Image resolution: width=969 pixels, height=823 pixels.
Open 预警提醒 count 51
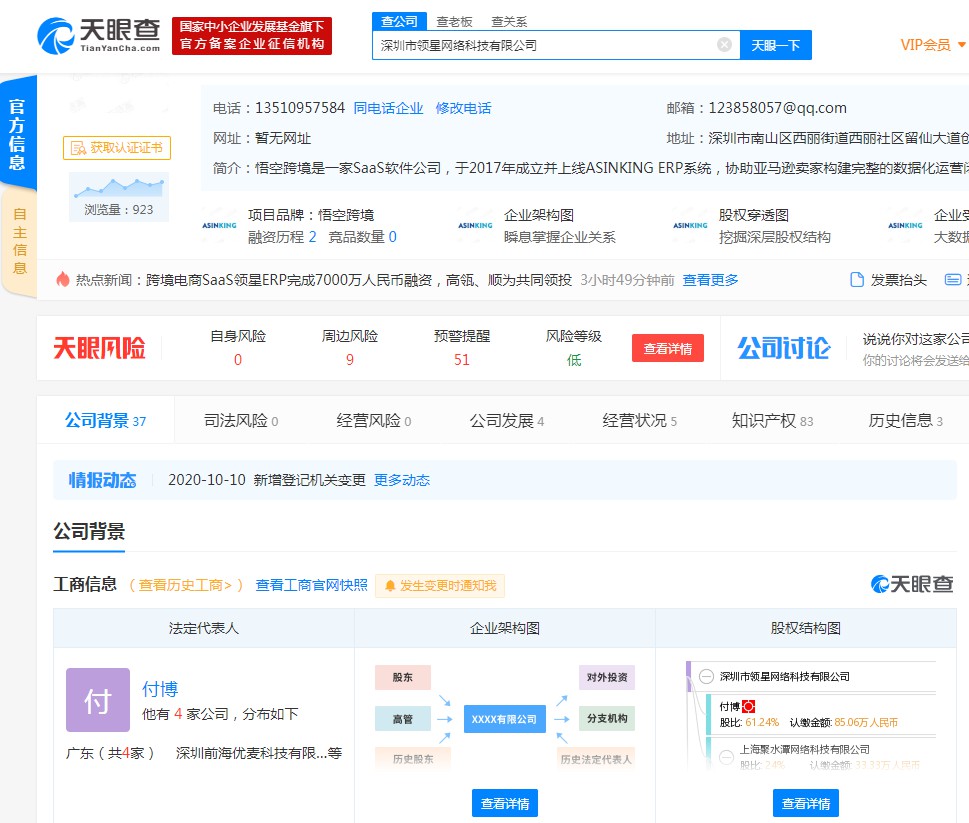tap(462, 360)
